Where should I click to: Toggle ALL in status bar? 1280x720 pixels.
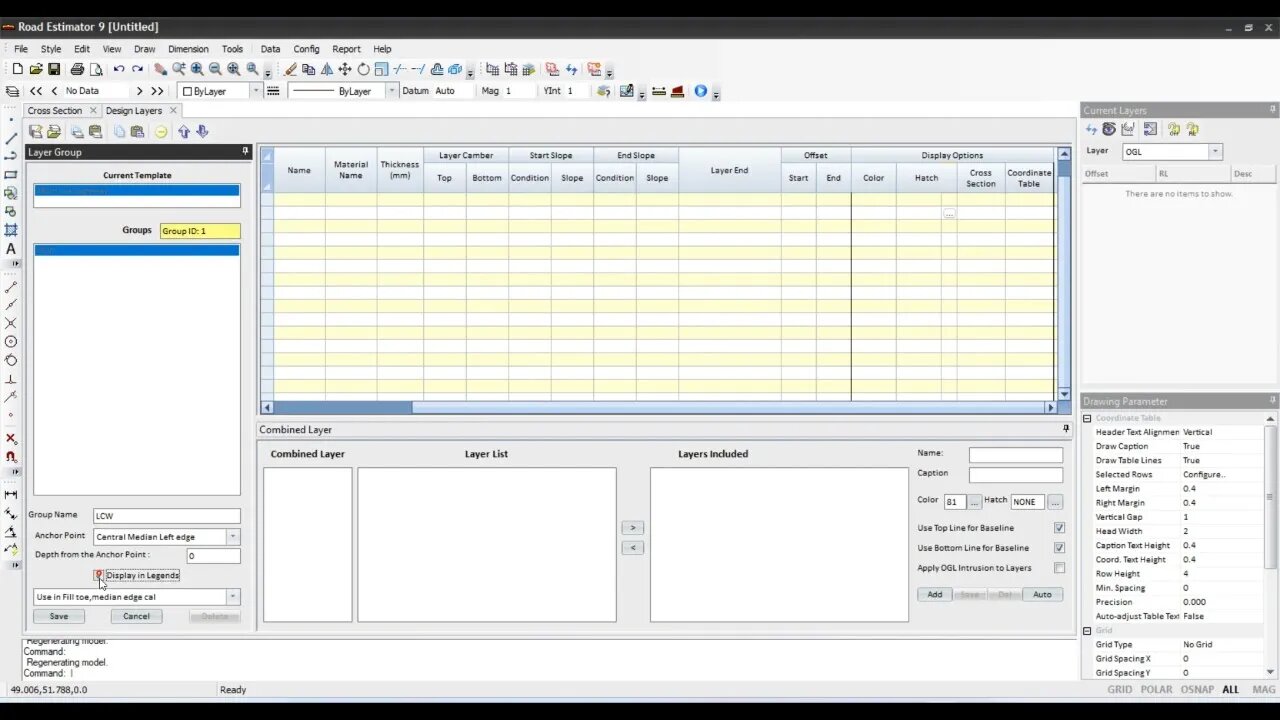tap(1230, 689)
